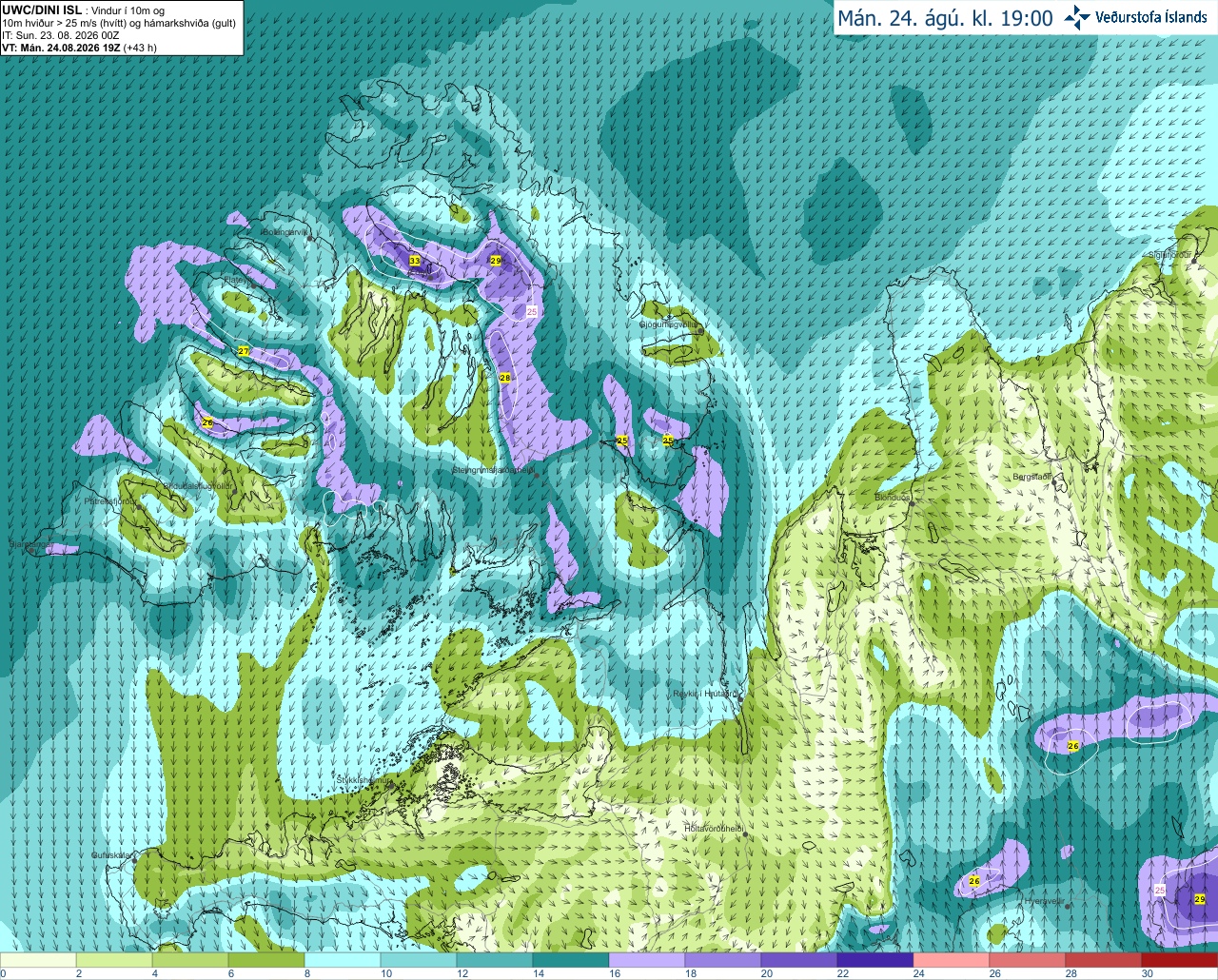This screenshot has height=980, width=1218.
Task: Click the Mán. 24. ágú. kl. 19:00 timestamp
Action: tap(945, 18)
